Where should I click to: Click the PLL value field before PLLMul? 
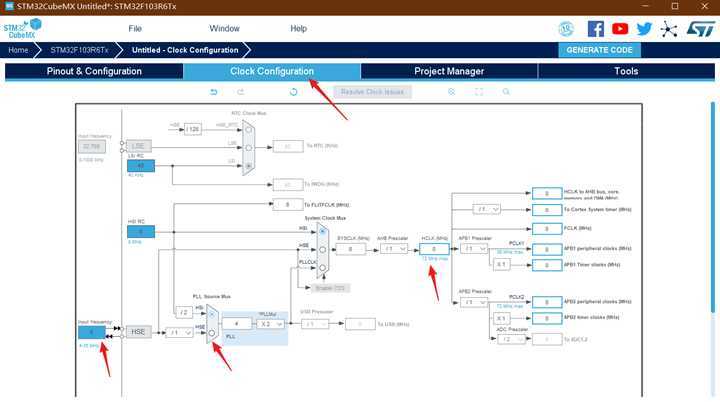coord(236,324)
